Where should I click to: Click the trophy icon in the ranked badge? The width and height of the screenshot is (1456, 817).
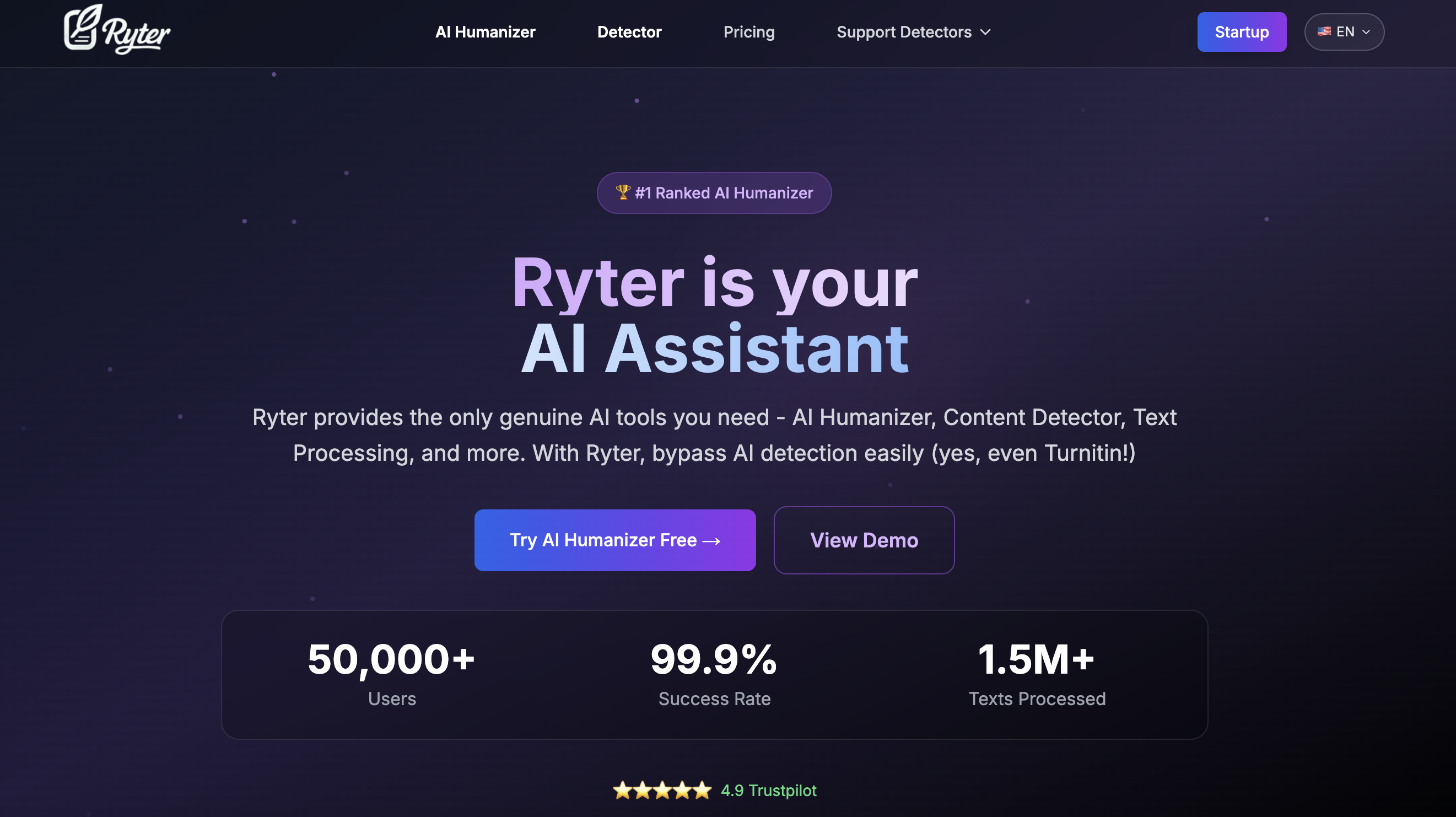623,192
